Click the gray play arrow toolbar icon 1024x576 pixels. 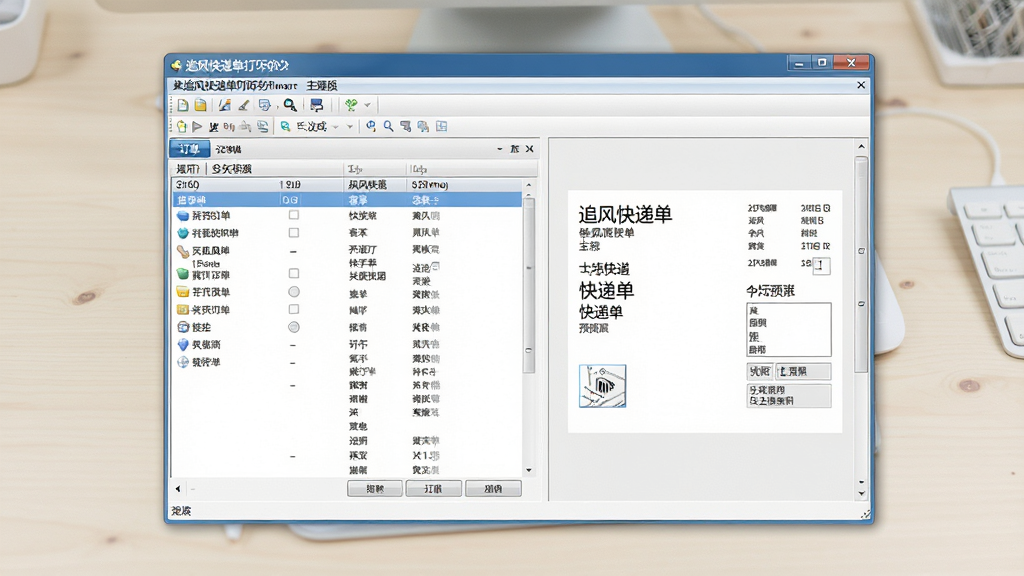(197, 127)
